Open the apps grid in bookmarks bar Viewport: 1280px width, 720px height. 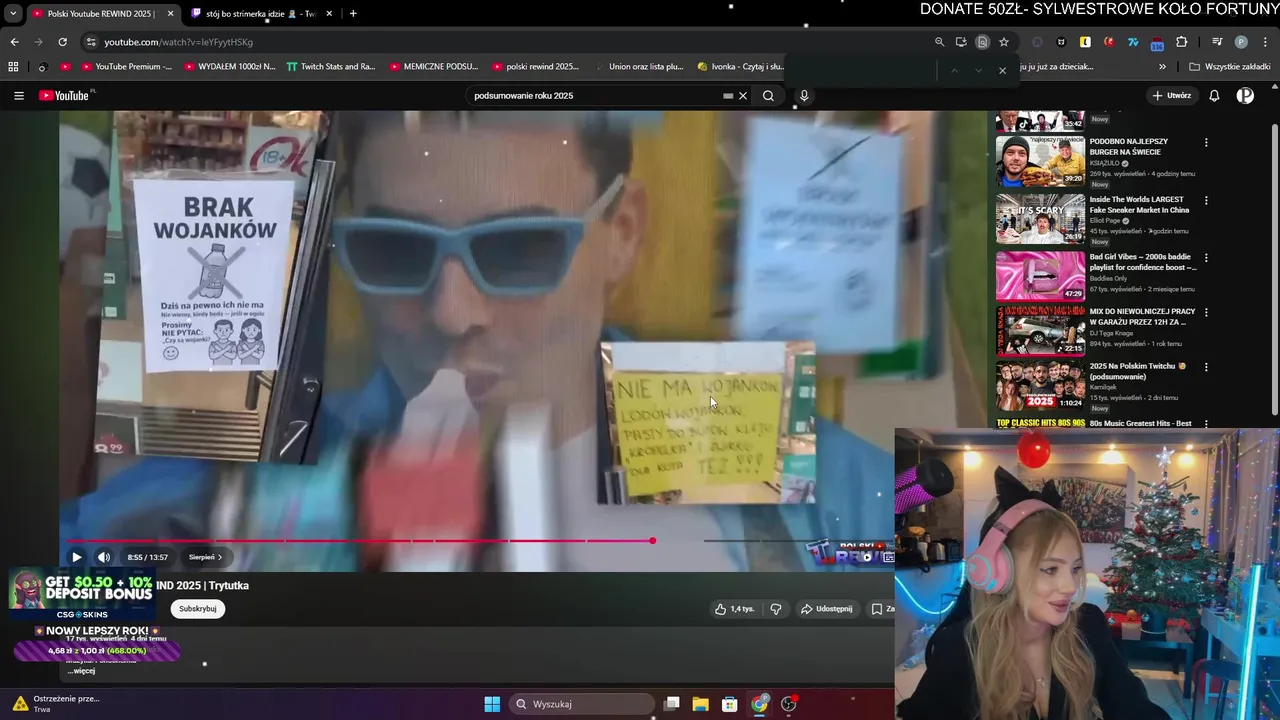click(x=13, y=67)
